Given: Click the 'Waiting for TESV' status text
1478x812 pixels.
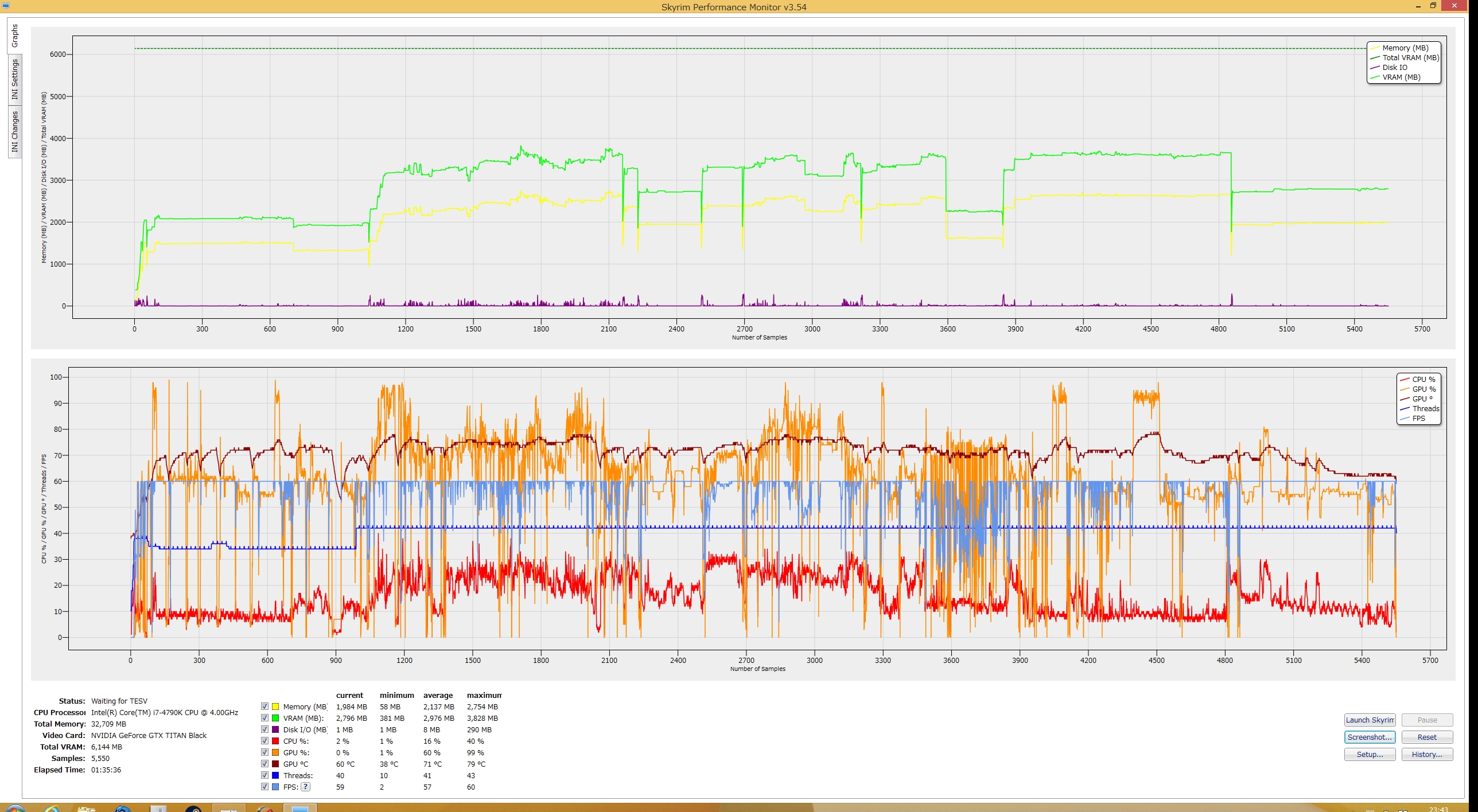Looking at the screenshot, I should click(x=119, y=701).
